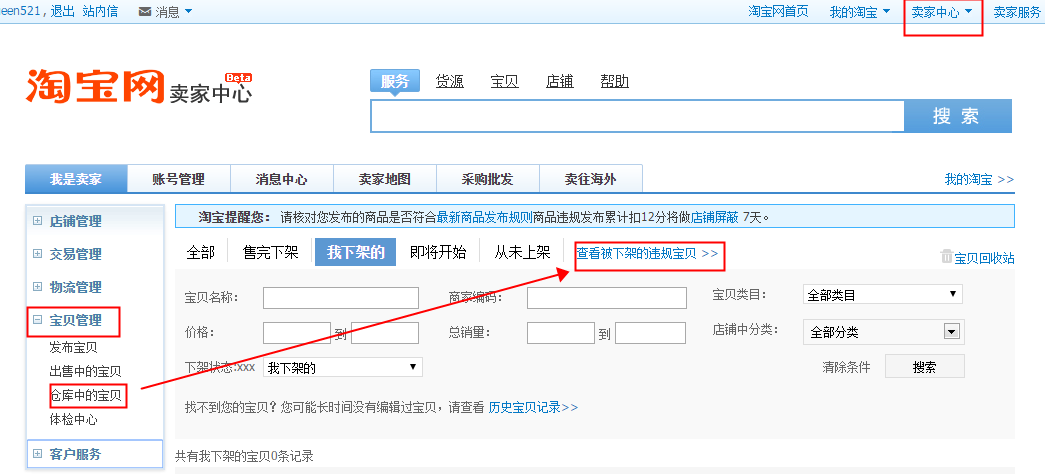Click the 退出 logout link
This screenshot has height=474, width=1045.
coord(63,11)
